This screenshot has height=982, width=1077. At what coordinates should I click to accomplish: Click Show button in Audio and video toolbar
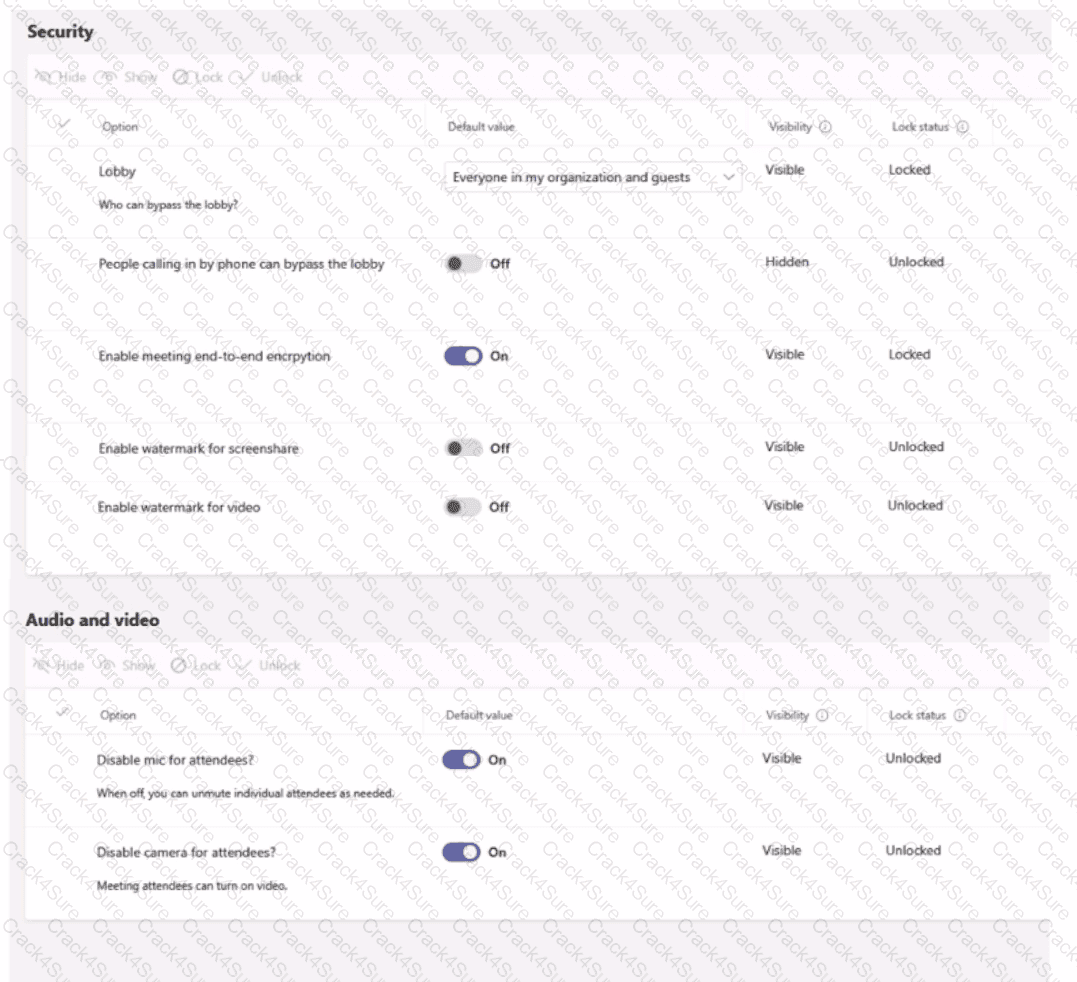[x=127, y=665]
